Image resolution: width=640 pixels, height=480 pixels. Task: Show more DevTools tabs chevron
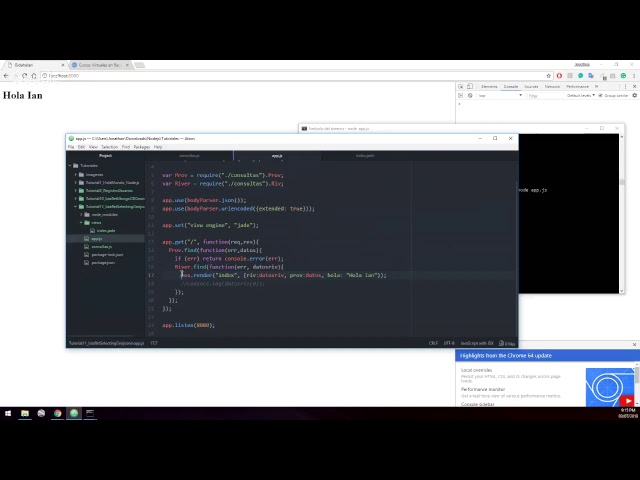pos(596,87)
